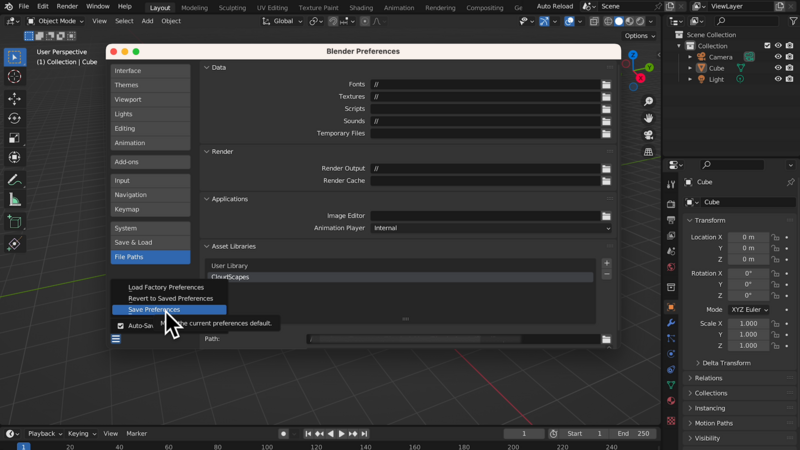Add an asset library with plus button
800x450 pixels.
pos(607,263)
